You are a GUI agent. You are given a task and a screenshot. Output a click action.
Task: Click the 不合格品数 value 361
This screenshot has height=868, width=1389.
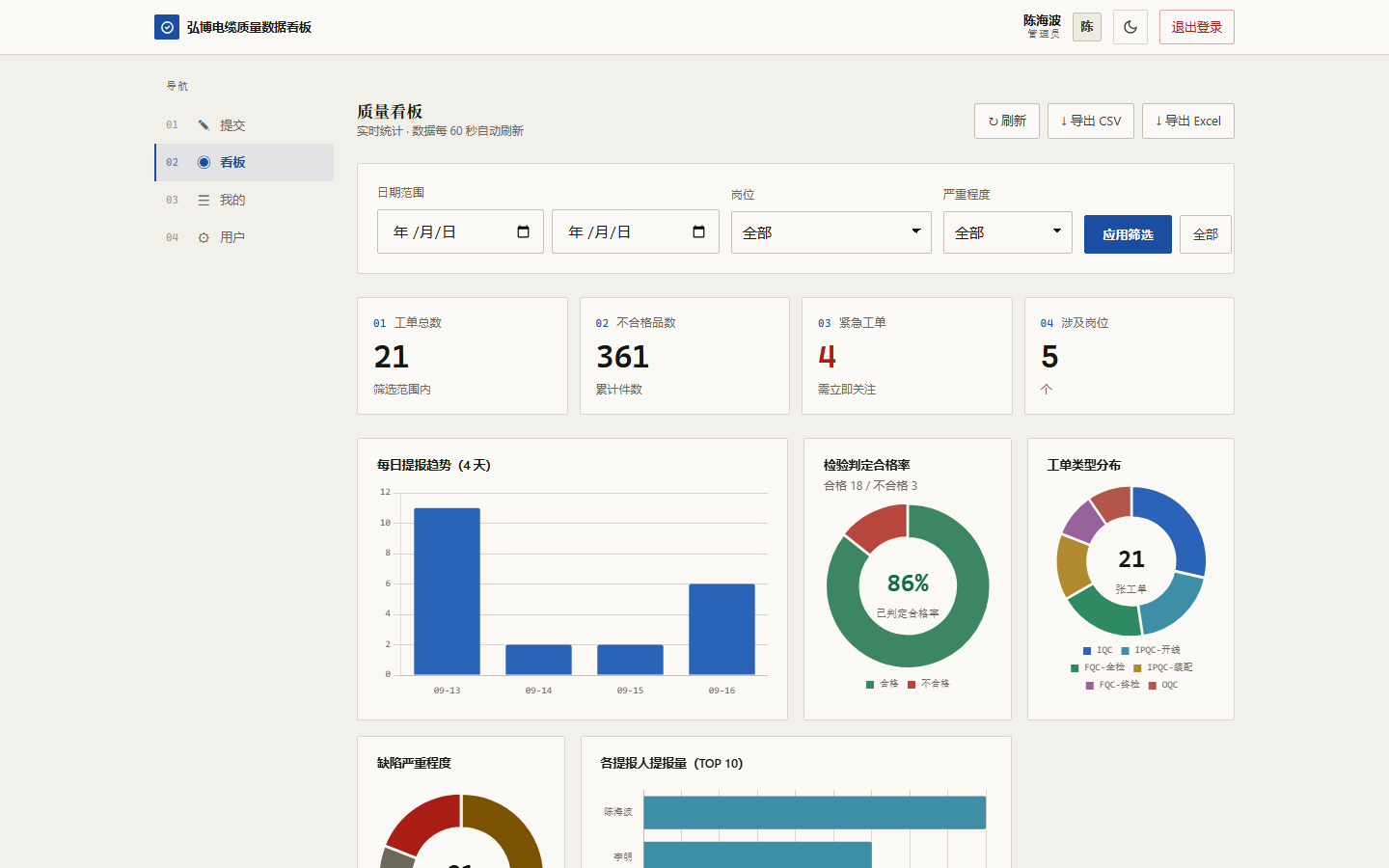pyautogui.click(x=622, y=357)
